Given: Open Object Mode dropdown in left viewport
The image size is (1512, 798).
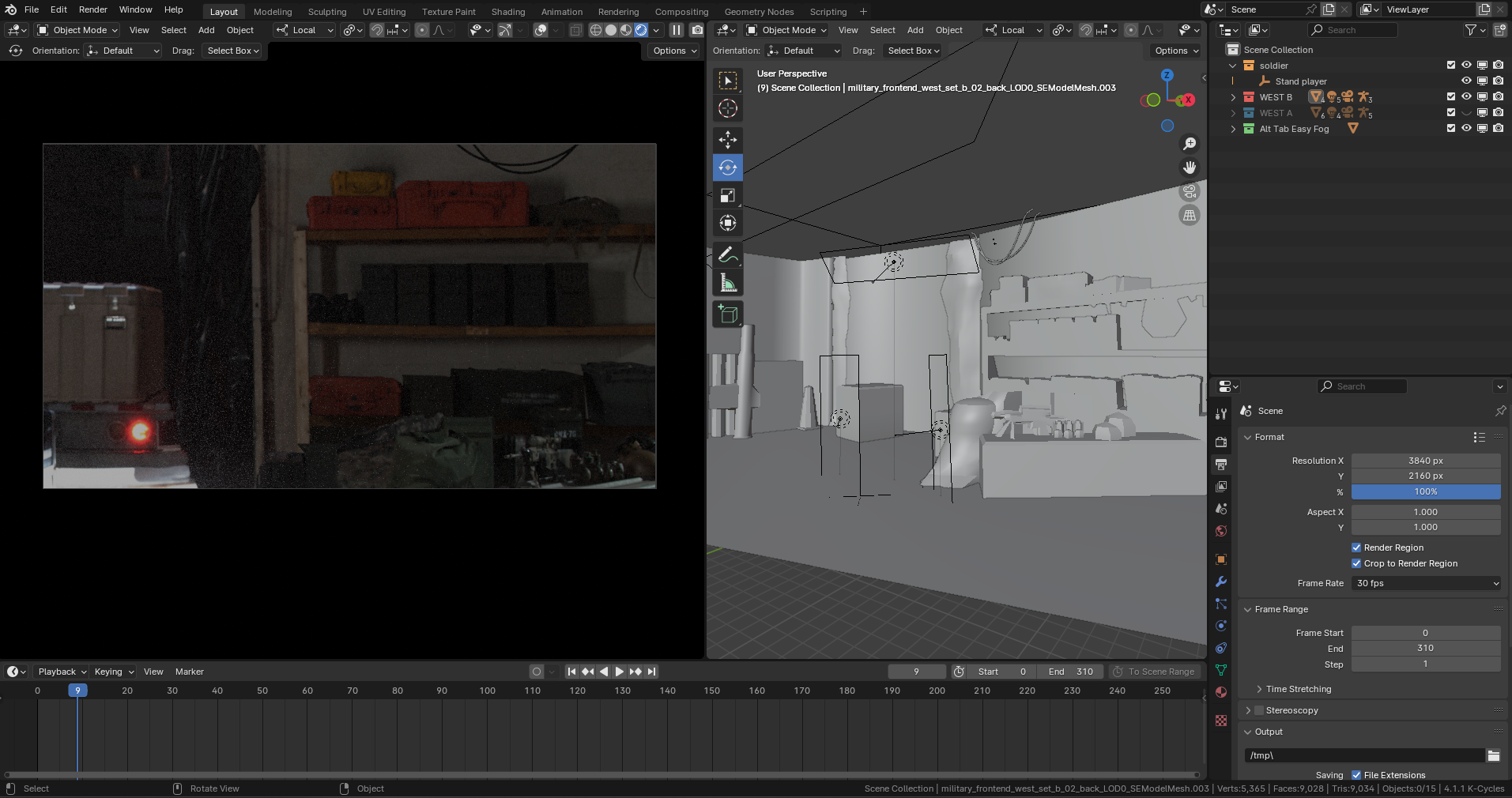Looking at the screenshot, I should [x=77, y=30].
